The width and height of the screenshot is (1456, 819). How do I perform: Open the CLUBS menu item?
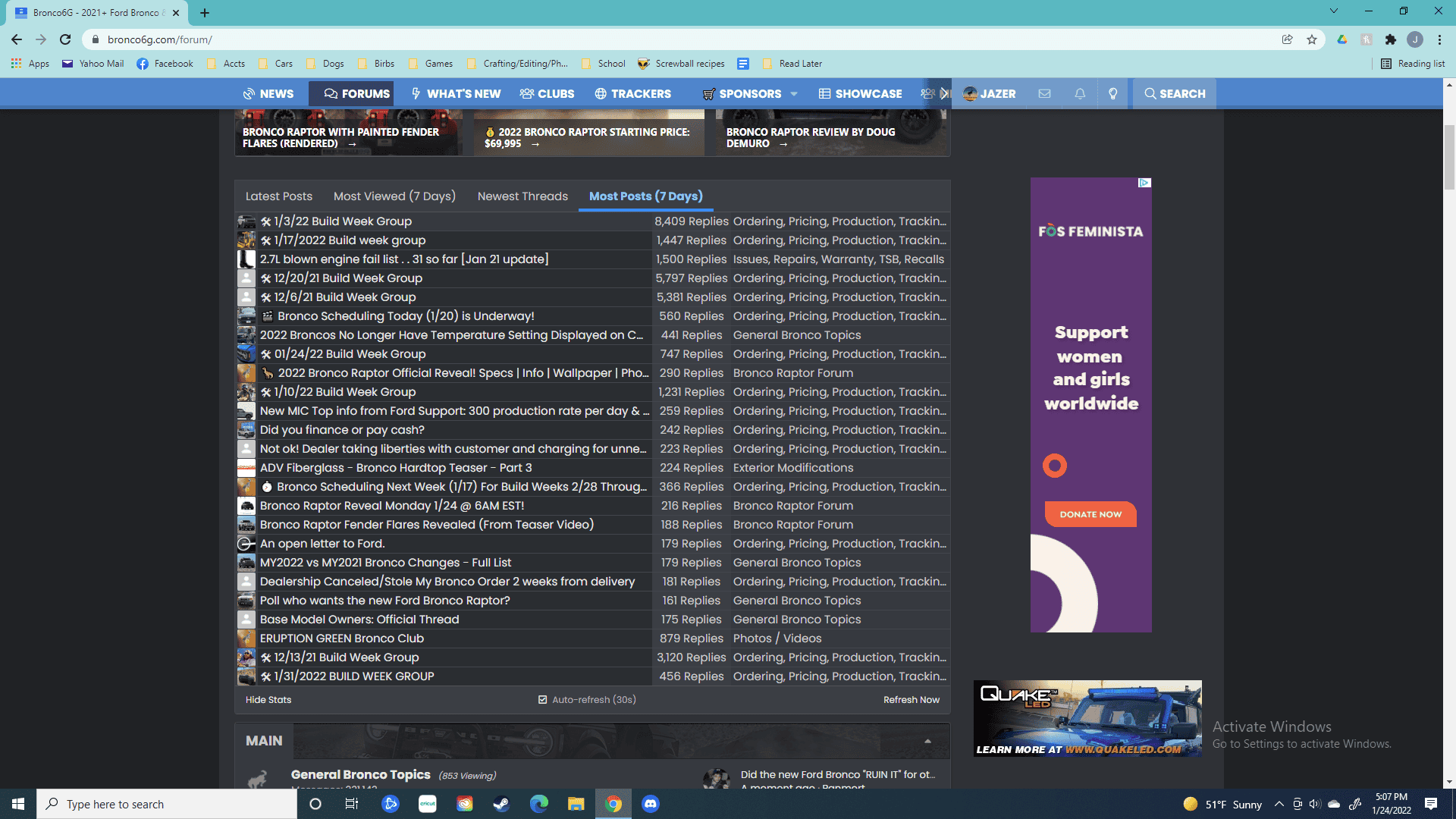547,93
